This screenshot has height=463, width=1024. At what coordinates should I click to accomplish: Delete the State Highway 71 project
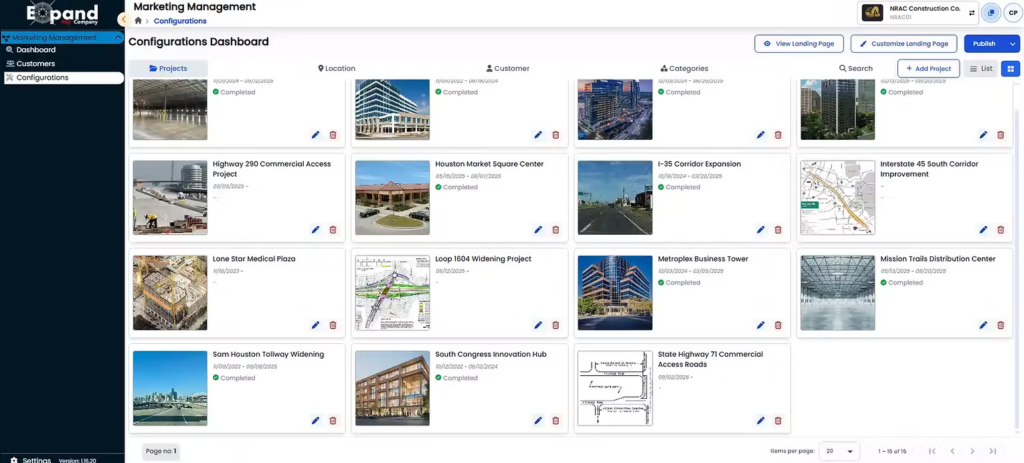[778, 421]
